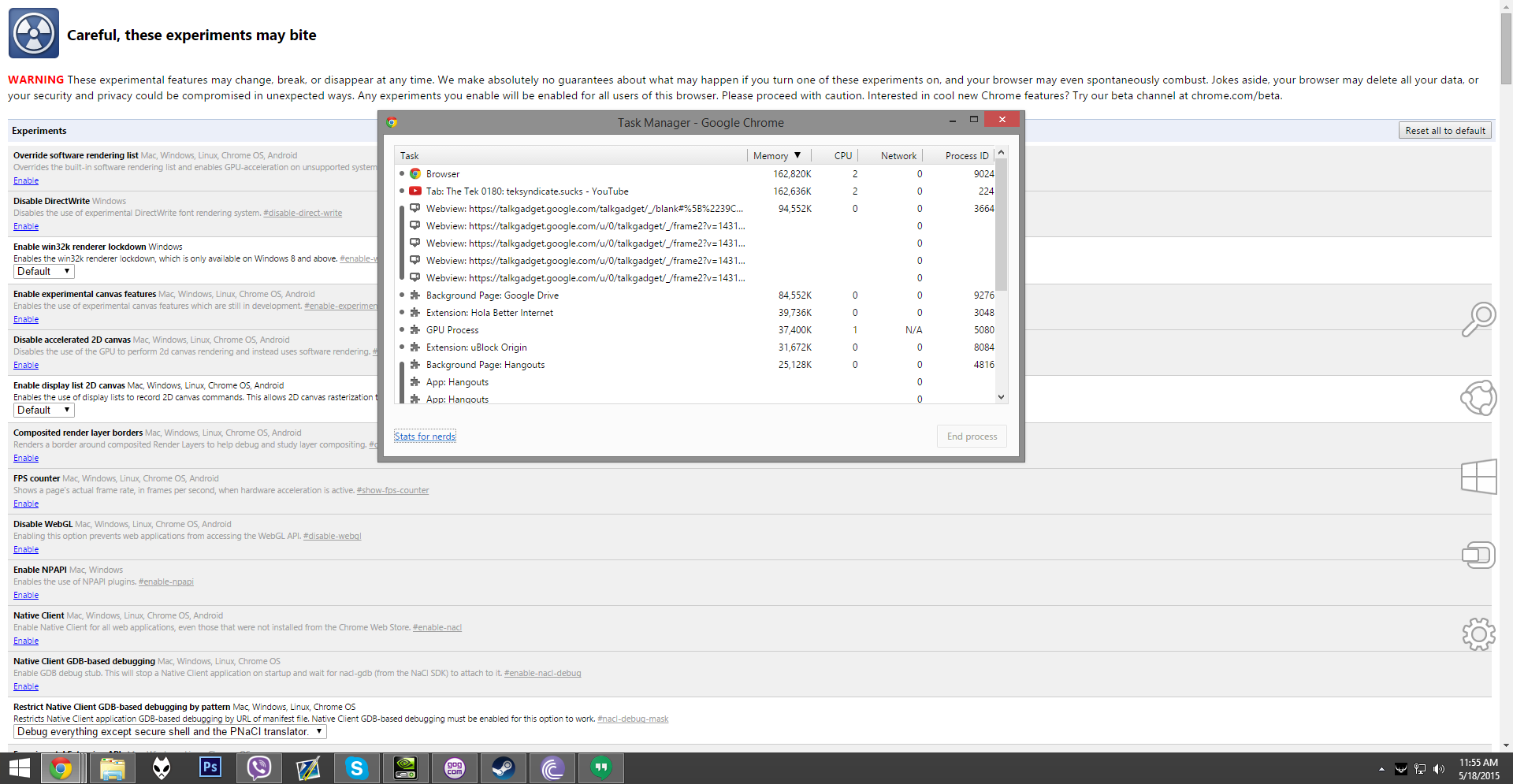The height and width of the screenshot is (784, 1513).
Task: Click the Share charm icon
Action: tap(1478, 398)
